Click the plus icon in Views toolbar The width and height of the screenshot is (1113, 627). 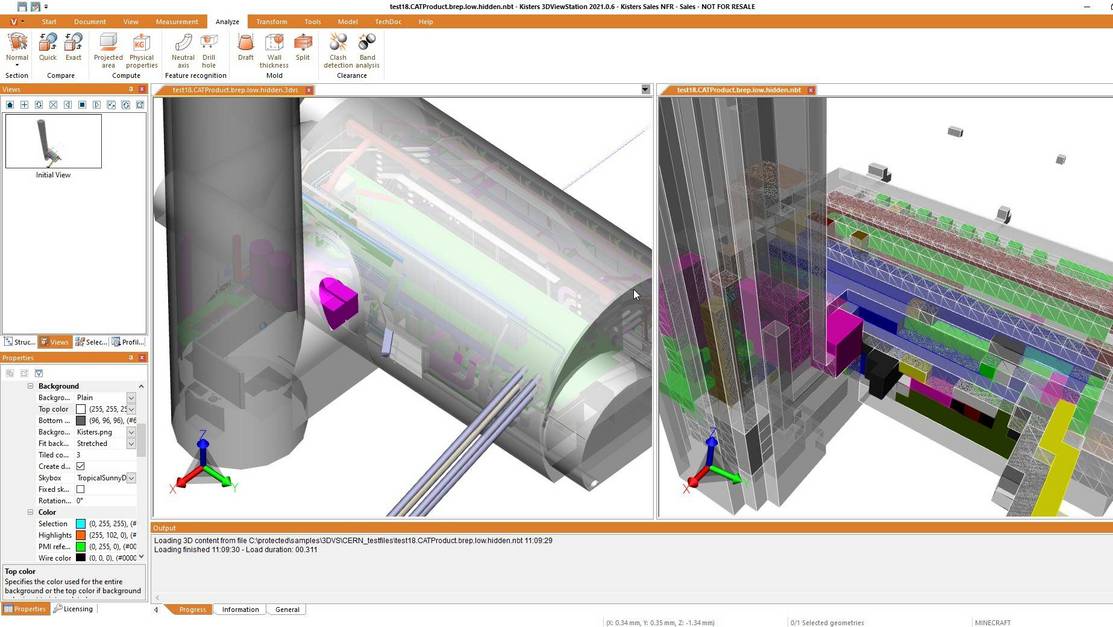[x=24, y=104]
